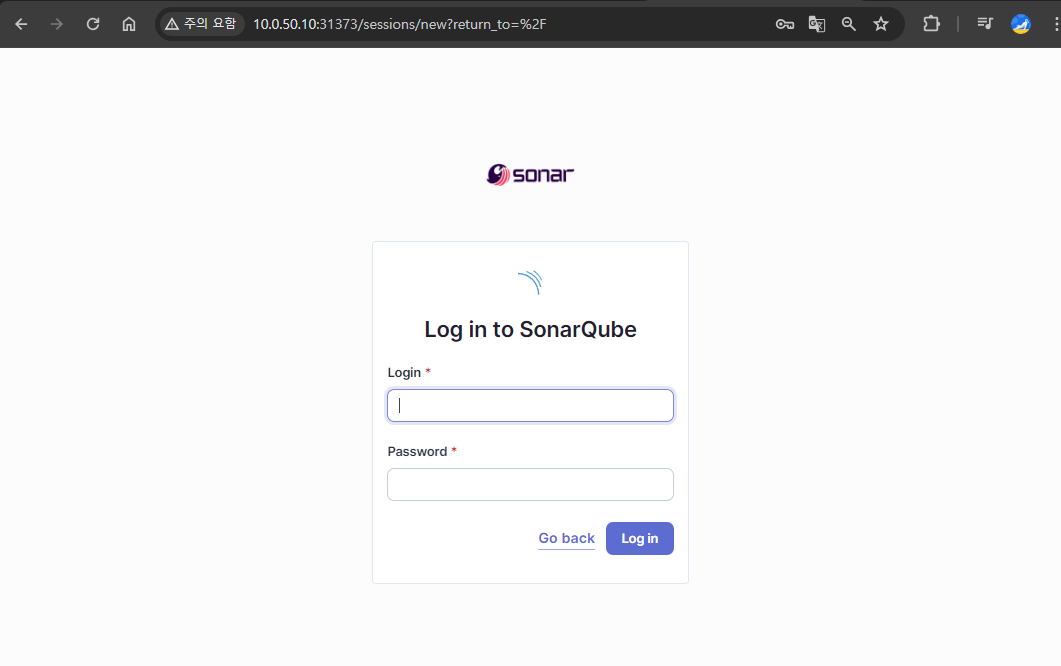Focus the Login input field

tap(530, 405)
